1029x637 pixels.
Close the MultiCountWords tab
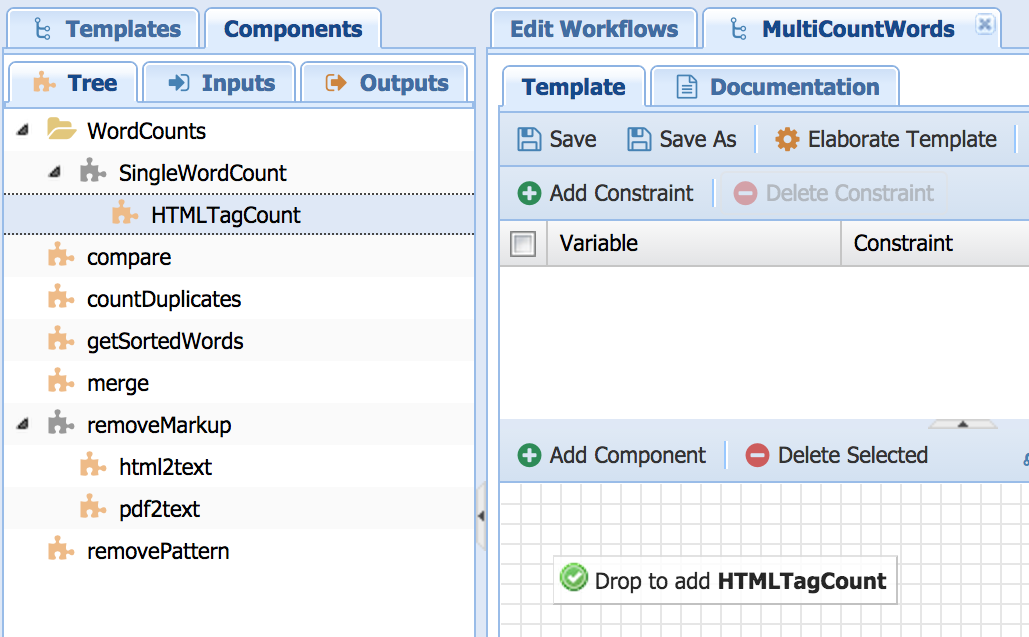(984, 25)
